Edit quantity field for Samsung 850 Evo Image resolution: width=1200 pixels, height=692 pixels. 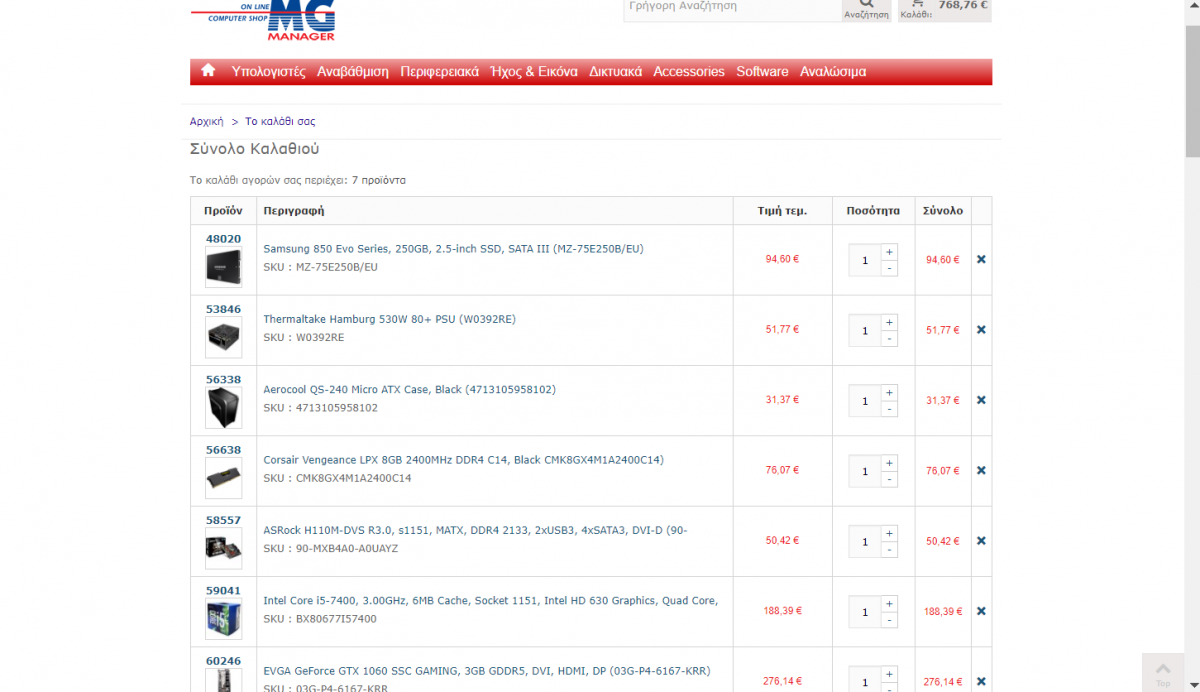click(865, 260)
